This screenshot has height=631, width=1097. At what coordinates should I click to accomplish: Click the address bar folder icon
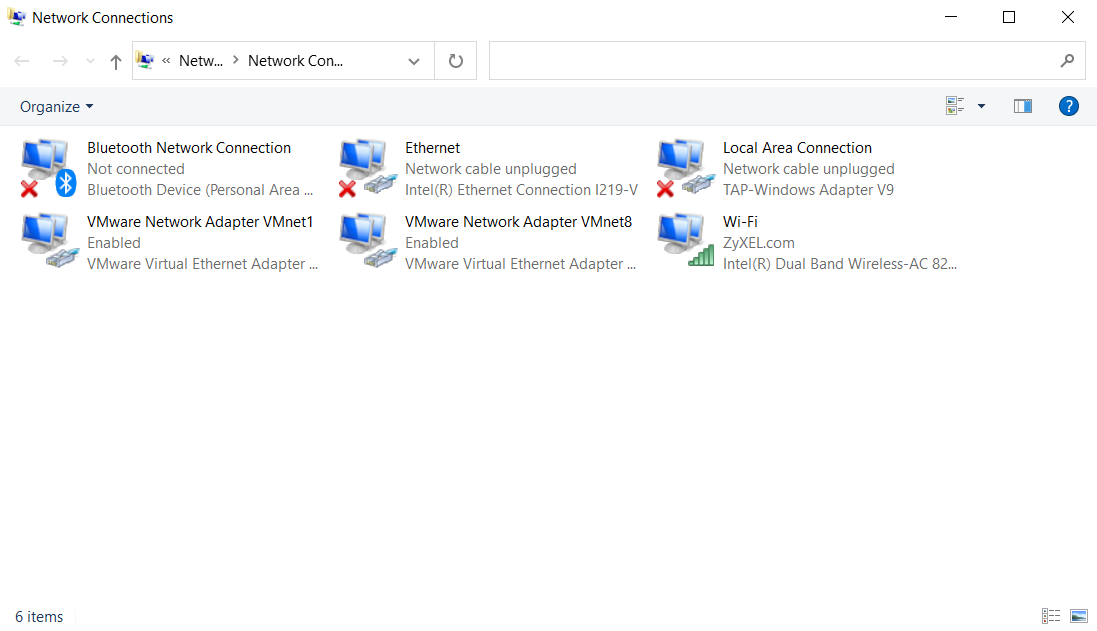(145, 60)
